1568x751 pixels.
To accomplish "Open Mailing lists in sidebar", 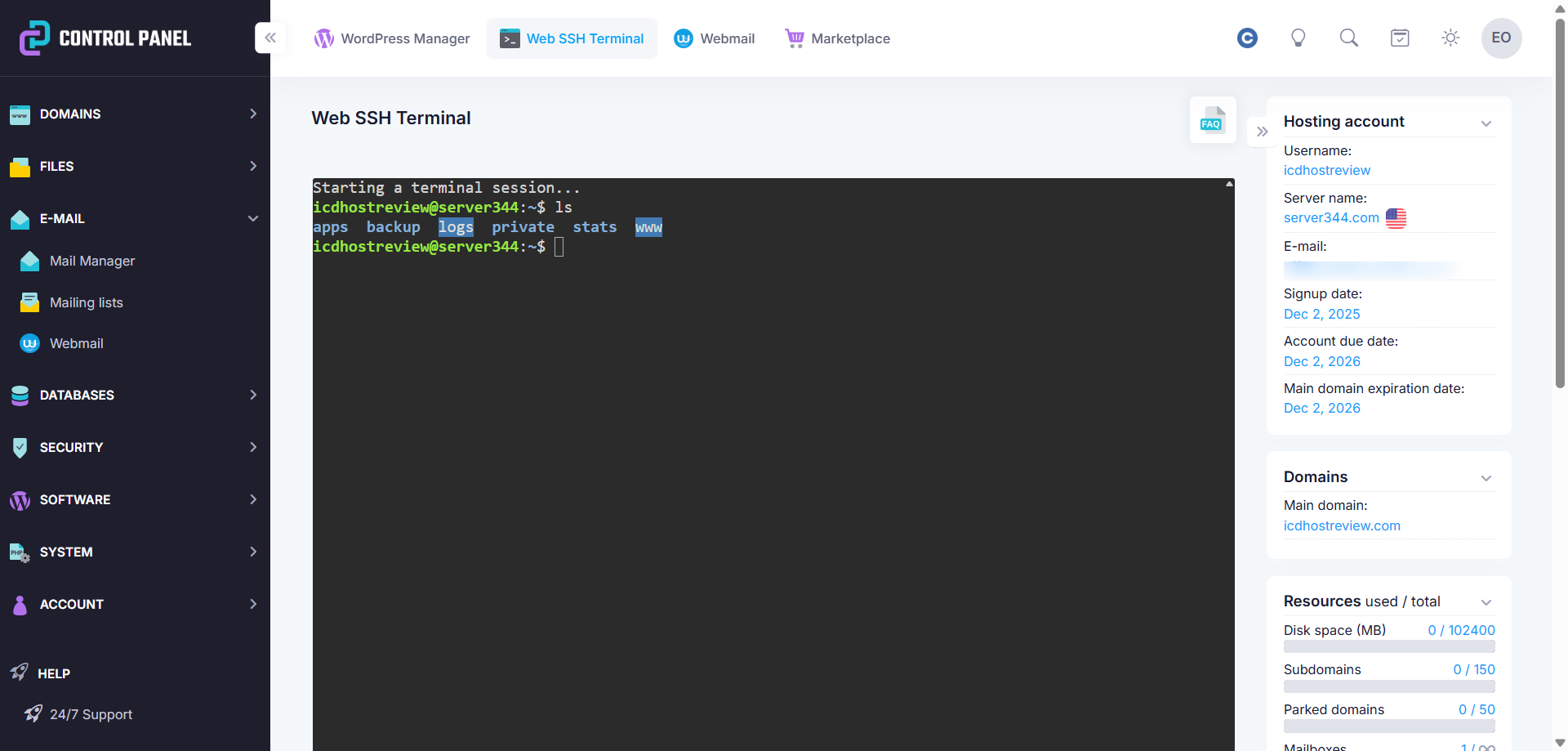I will [x=87, y=303].
